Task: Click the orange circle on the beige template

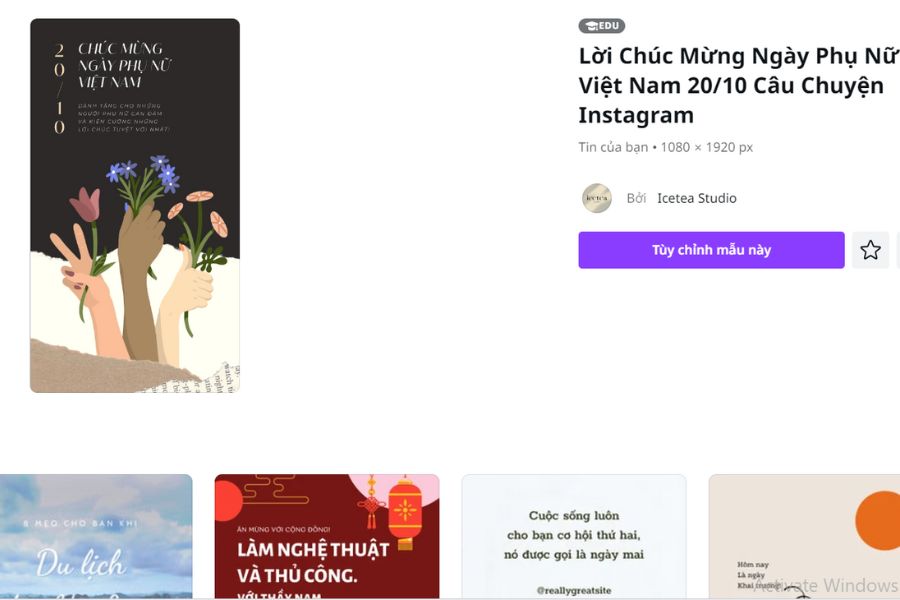Action: tap(878, 520)
